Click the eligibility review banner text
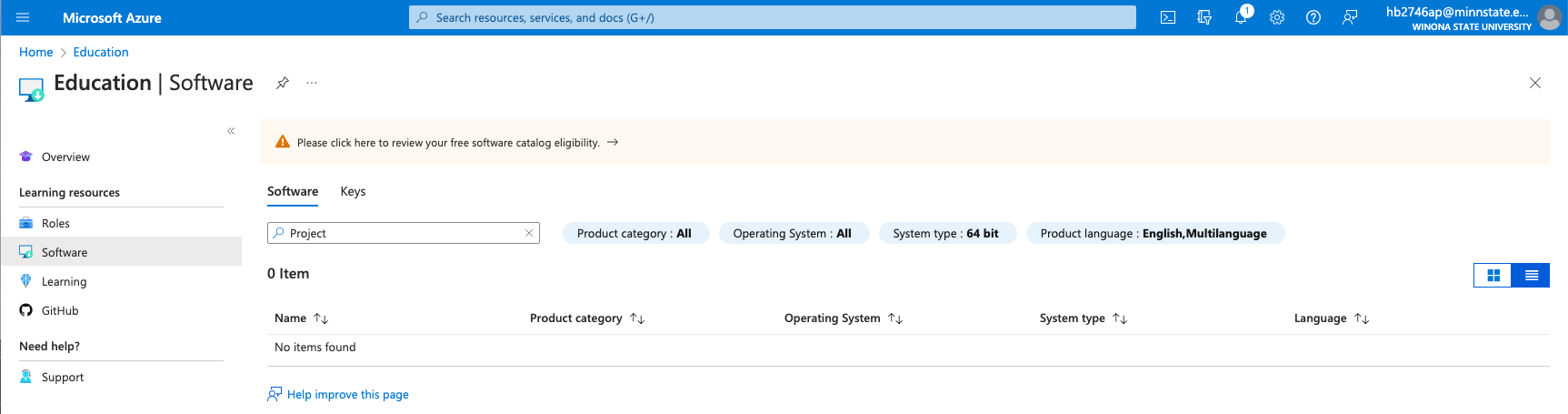 (x=448, y=143)
